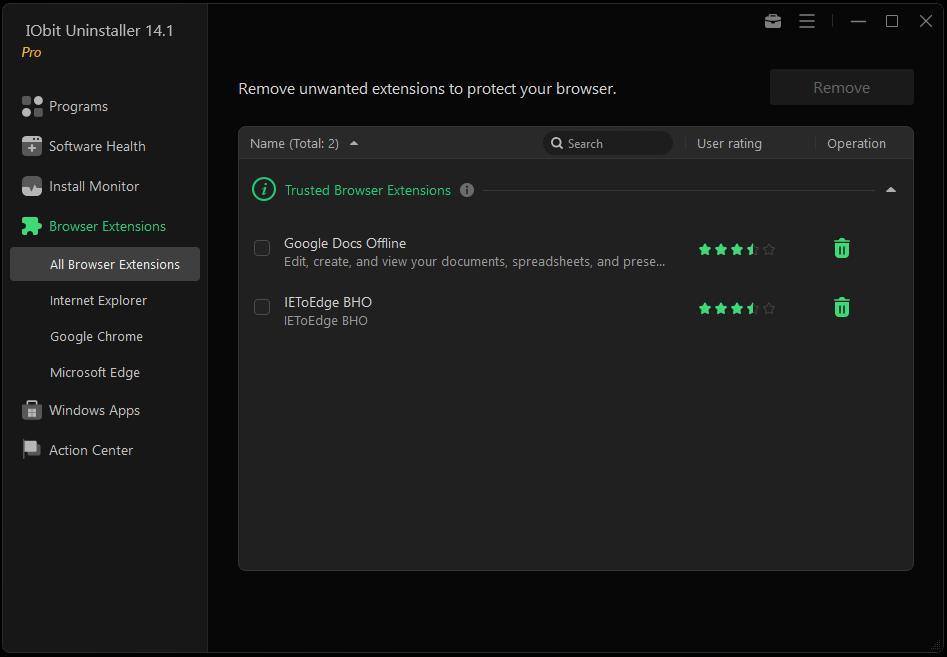Screen dimensions: 947x657
Task: Click the IObit Uninstaller 14.1 title
Action: 100,31
